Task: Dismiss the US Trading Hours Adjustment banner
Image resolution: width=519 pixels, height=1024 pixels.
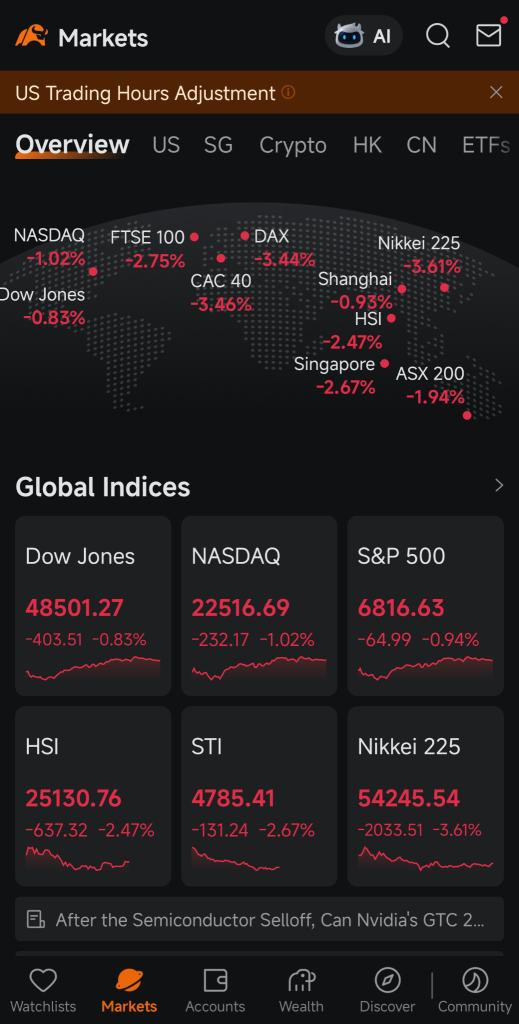Action: (496, 92)
